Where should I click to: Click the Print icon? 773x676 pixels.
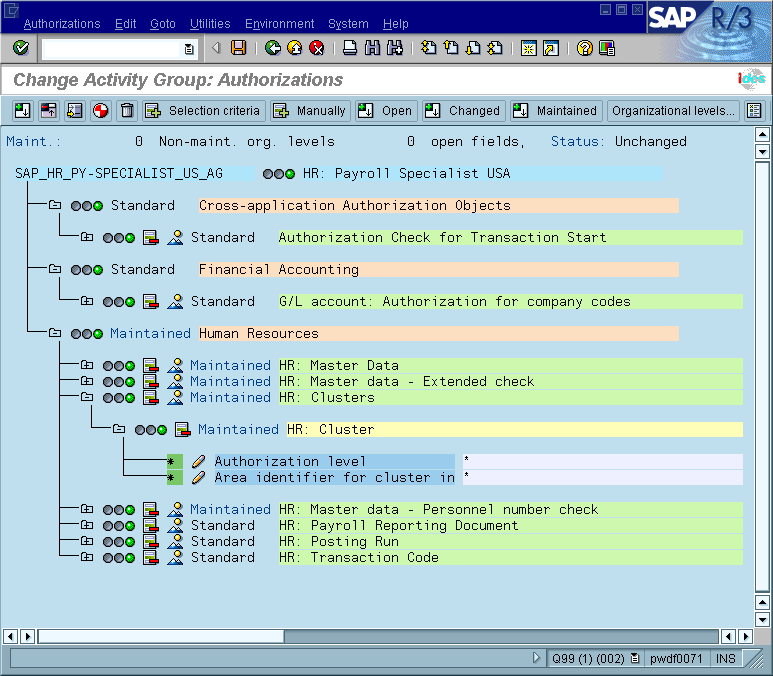[350, 48]
